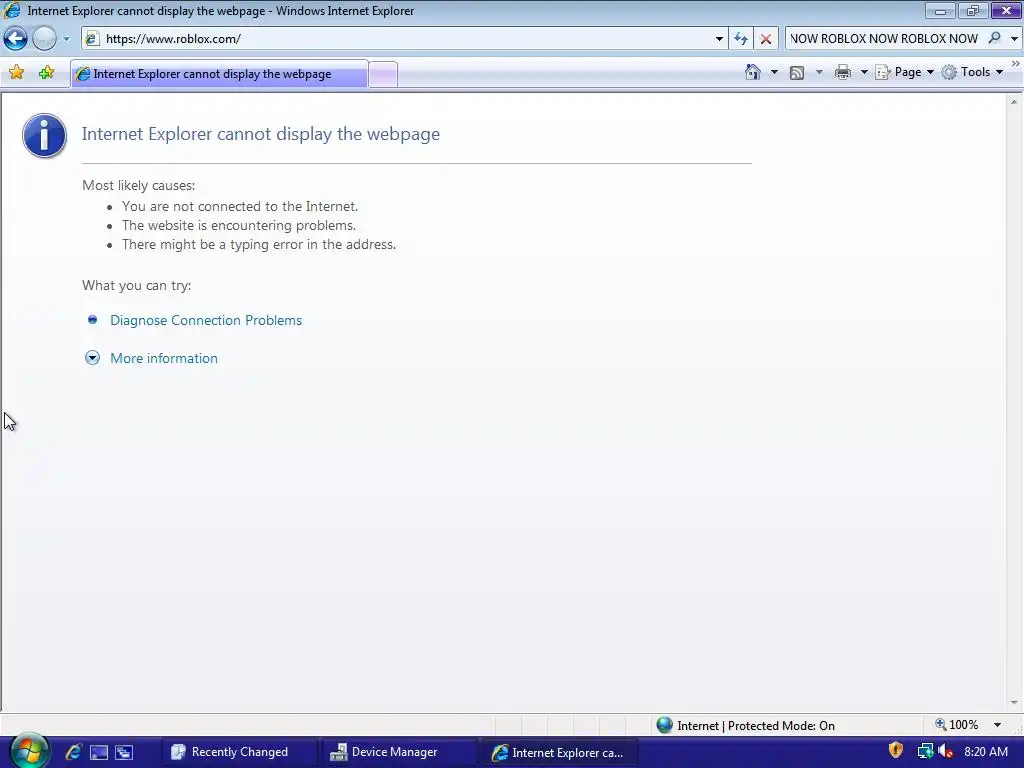The height and width of the screenshot is (768, 1024).
Task: Expand the Home button dropdown arrow
Action: click(774, 72)
